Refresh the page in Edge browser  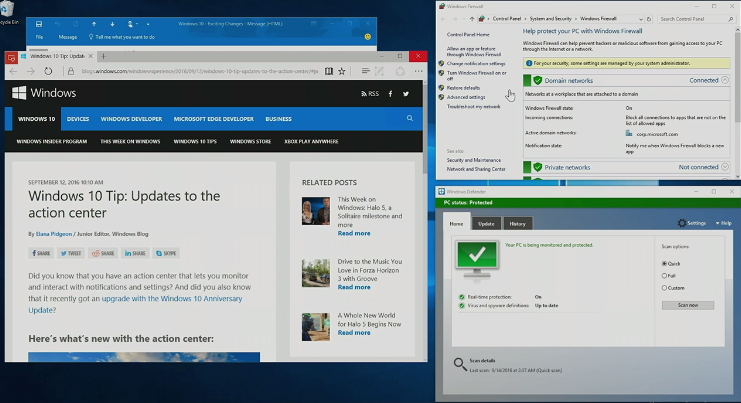click(48, 71)
